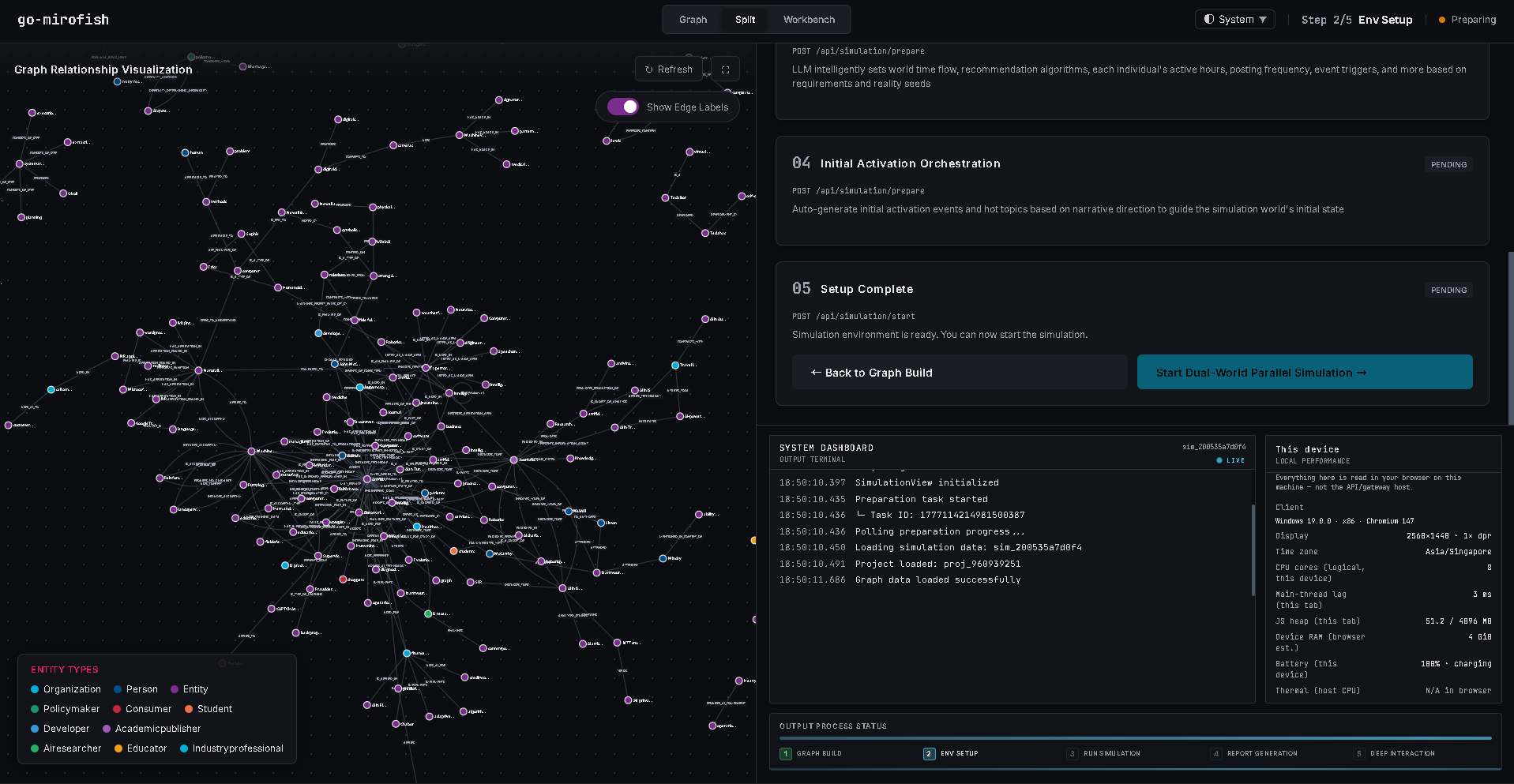
Task: Click the output process progress bar
Action: [1135, 738]
